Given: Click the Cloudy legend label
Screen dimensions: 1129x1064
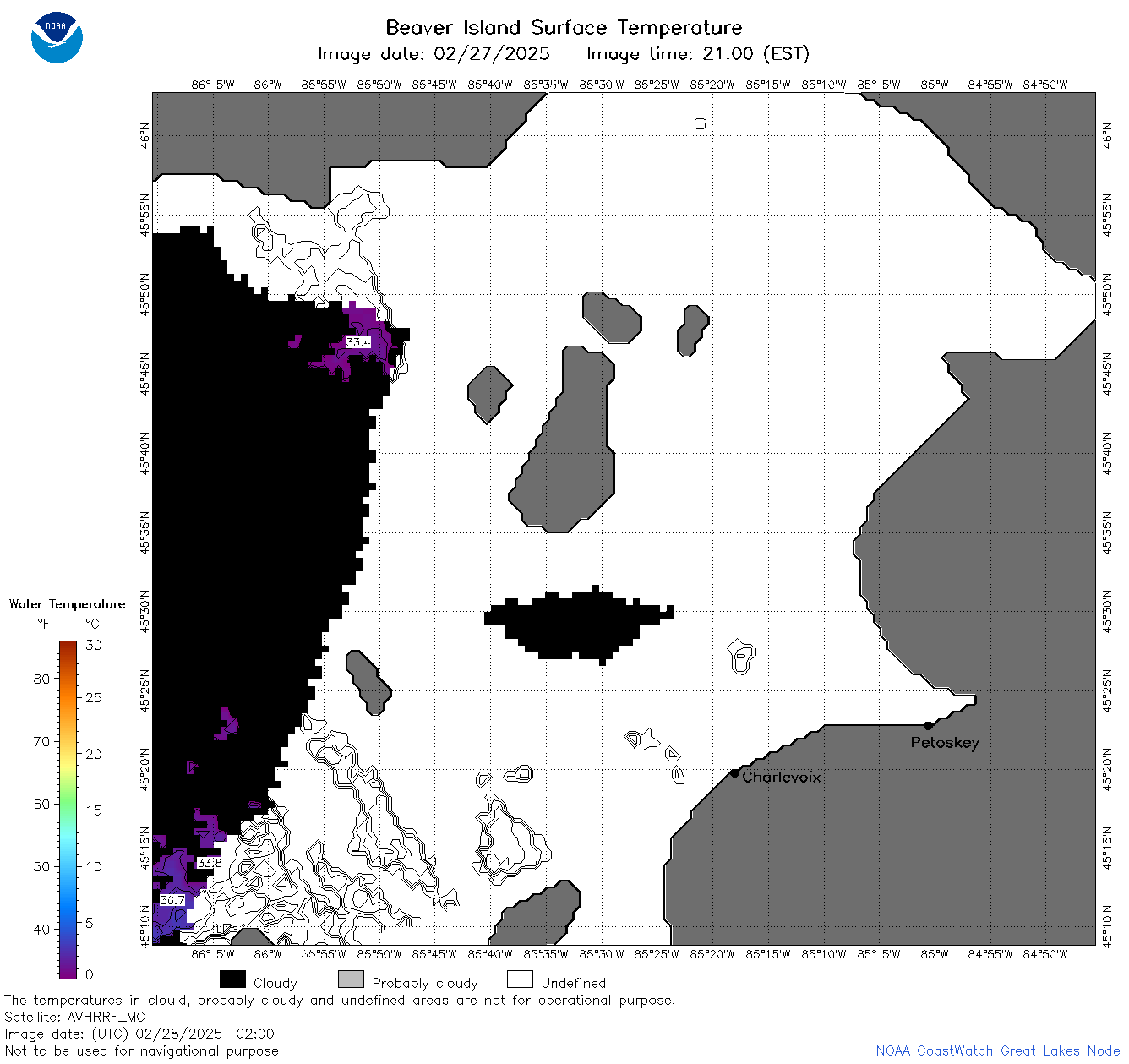Looking at the screenshot, I should [275, 983].
